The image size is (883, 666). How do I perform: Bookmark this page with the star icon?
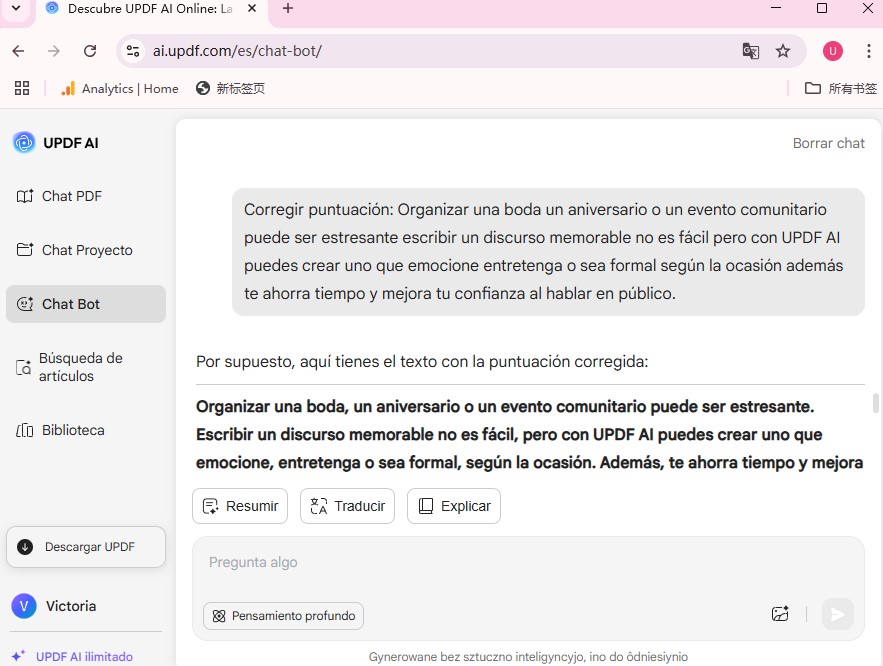click(x=783, y=51)
